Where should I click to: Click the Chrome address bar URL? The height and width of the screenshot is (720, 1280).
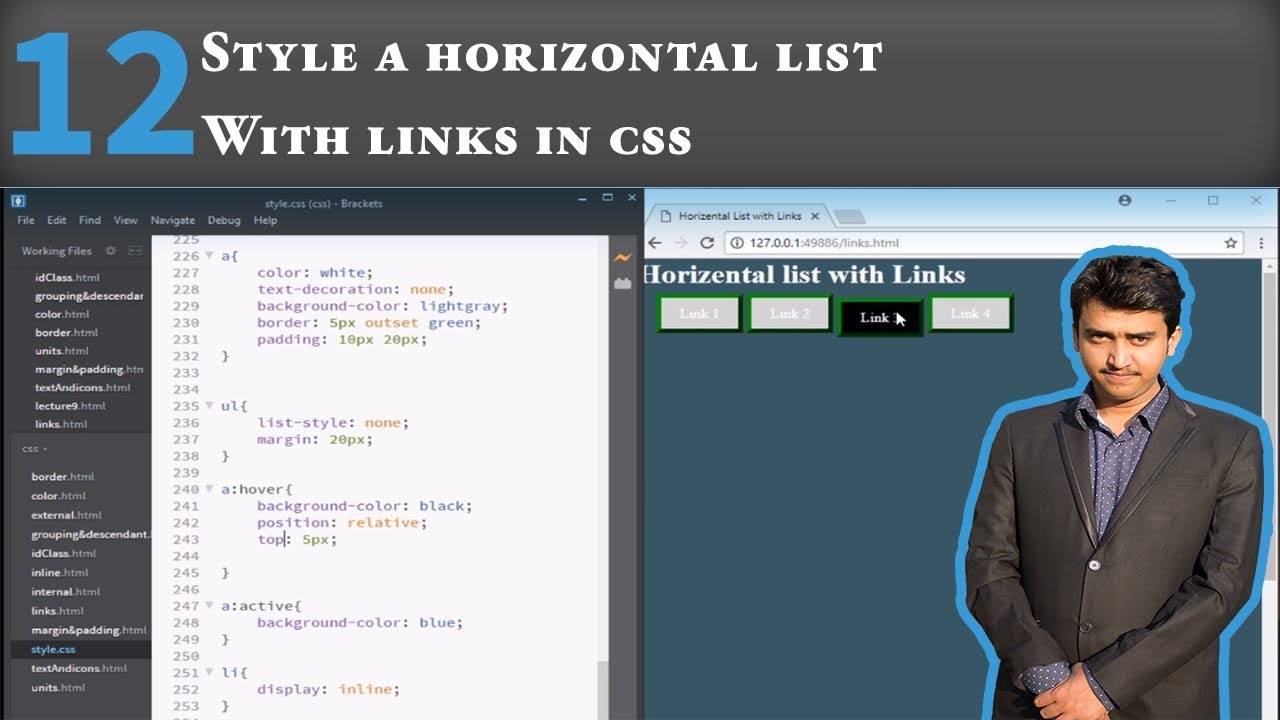coord(824,243)
